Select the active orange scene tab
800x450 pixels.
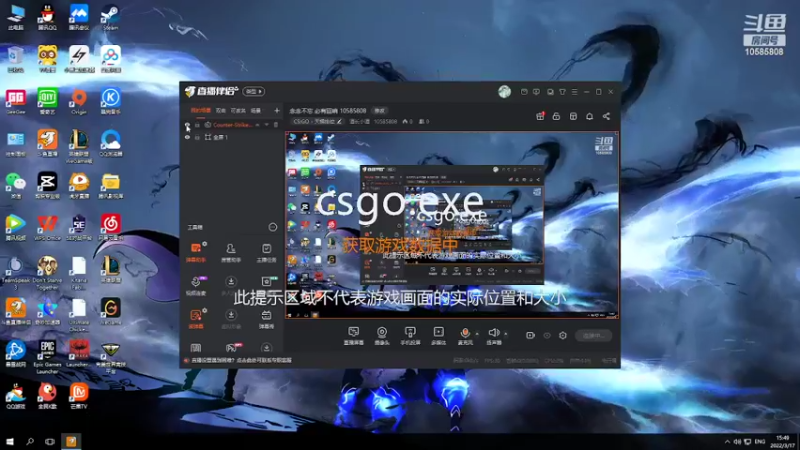(201, 111)
